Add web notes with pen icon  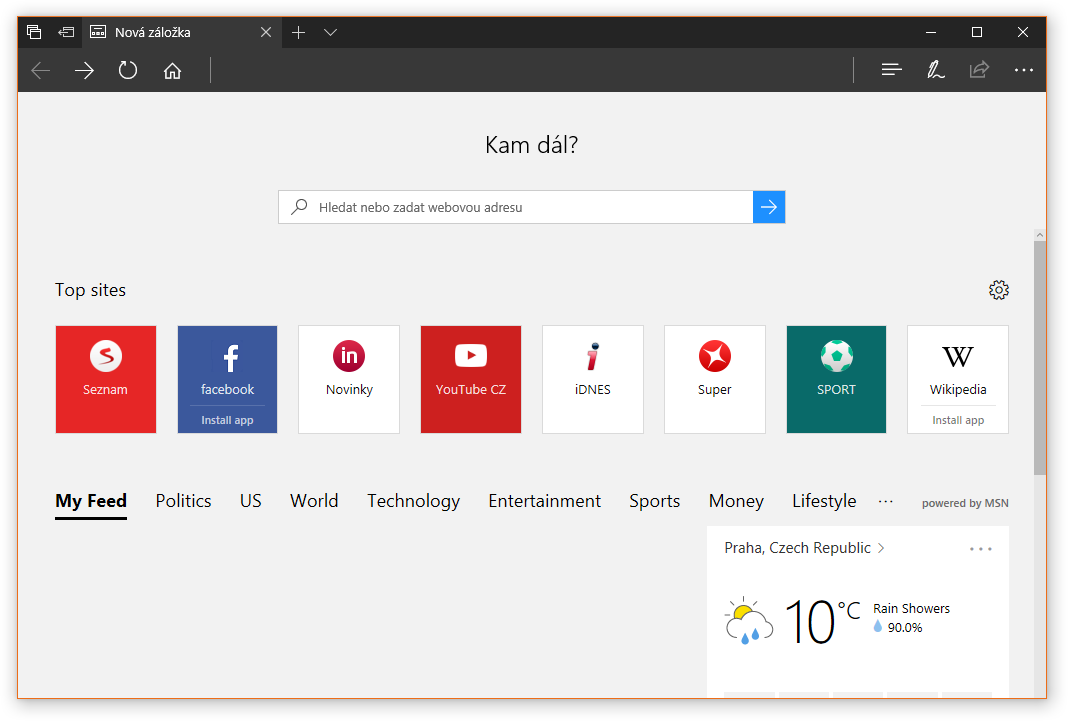(x=935, y=69)
